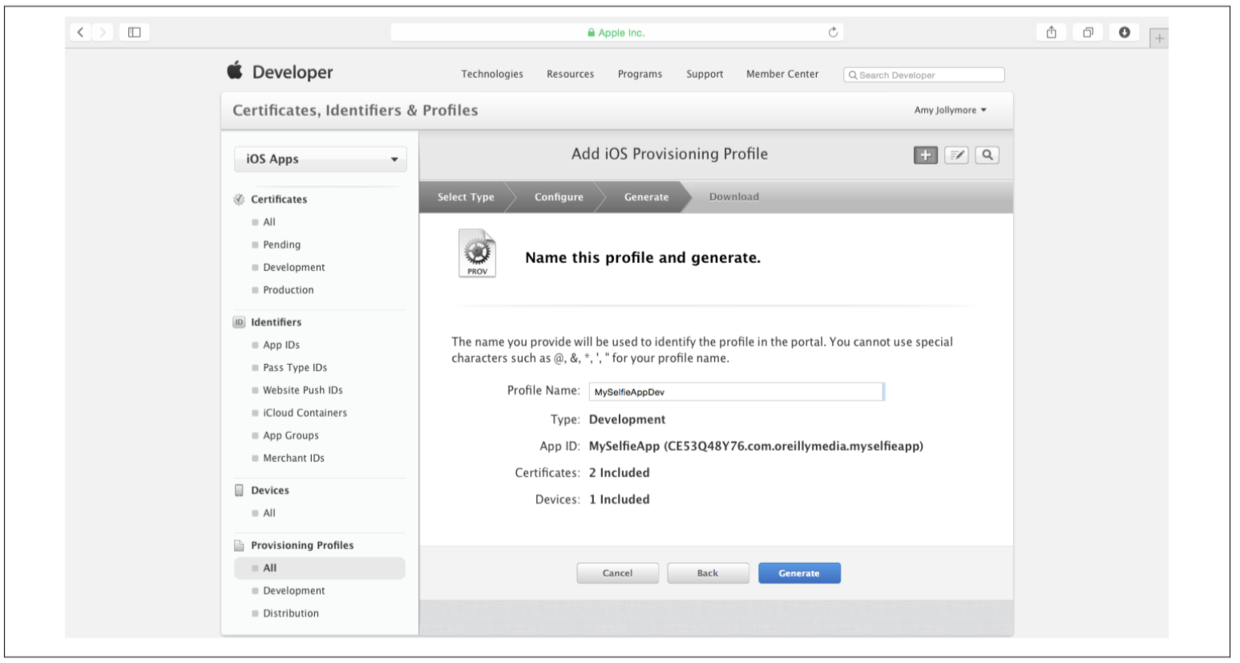
Task: Open Pending certificates in the sidebar
Action: [x=281, y=244]
